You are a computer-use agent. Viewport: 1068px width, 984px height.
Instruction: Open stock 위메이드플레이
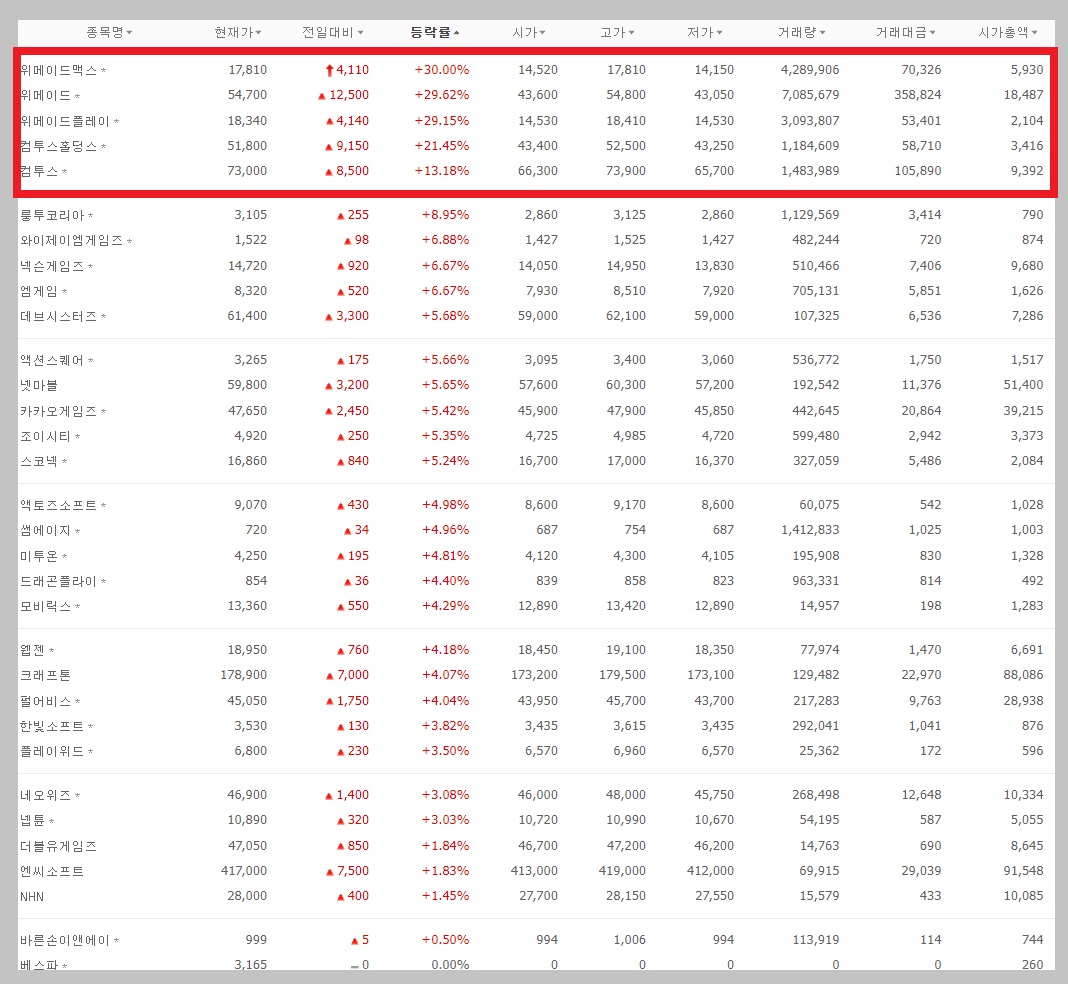(65, 121)
